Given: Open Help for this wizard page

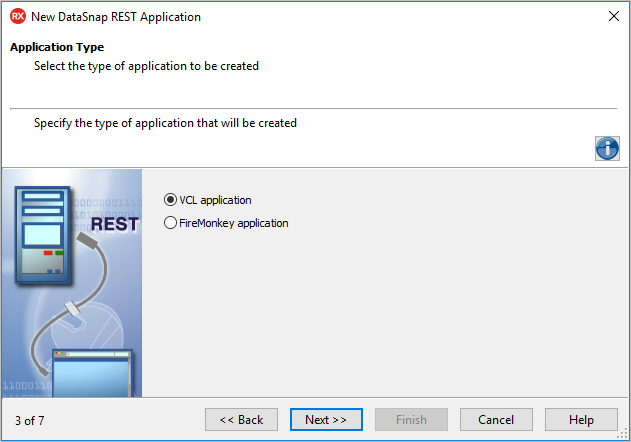Looking at the screenshot, I should [581, 419].
